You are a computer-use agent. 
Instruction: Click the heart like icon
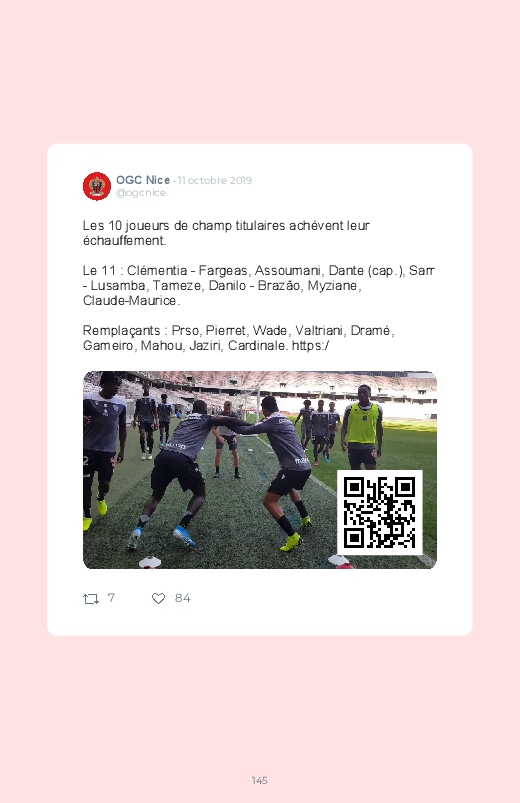[158, 598]
